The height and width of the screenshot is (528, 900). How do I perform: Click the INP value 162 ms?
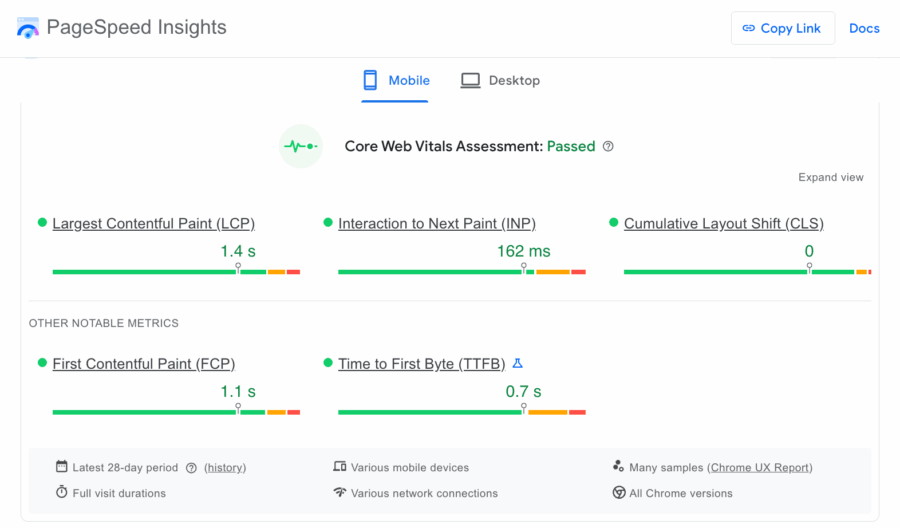[x=523, y=251]
